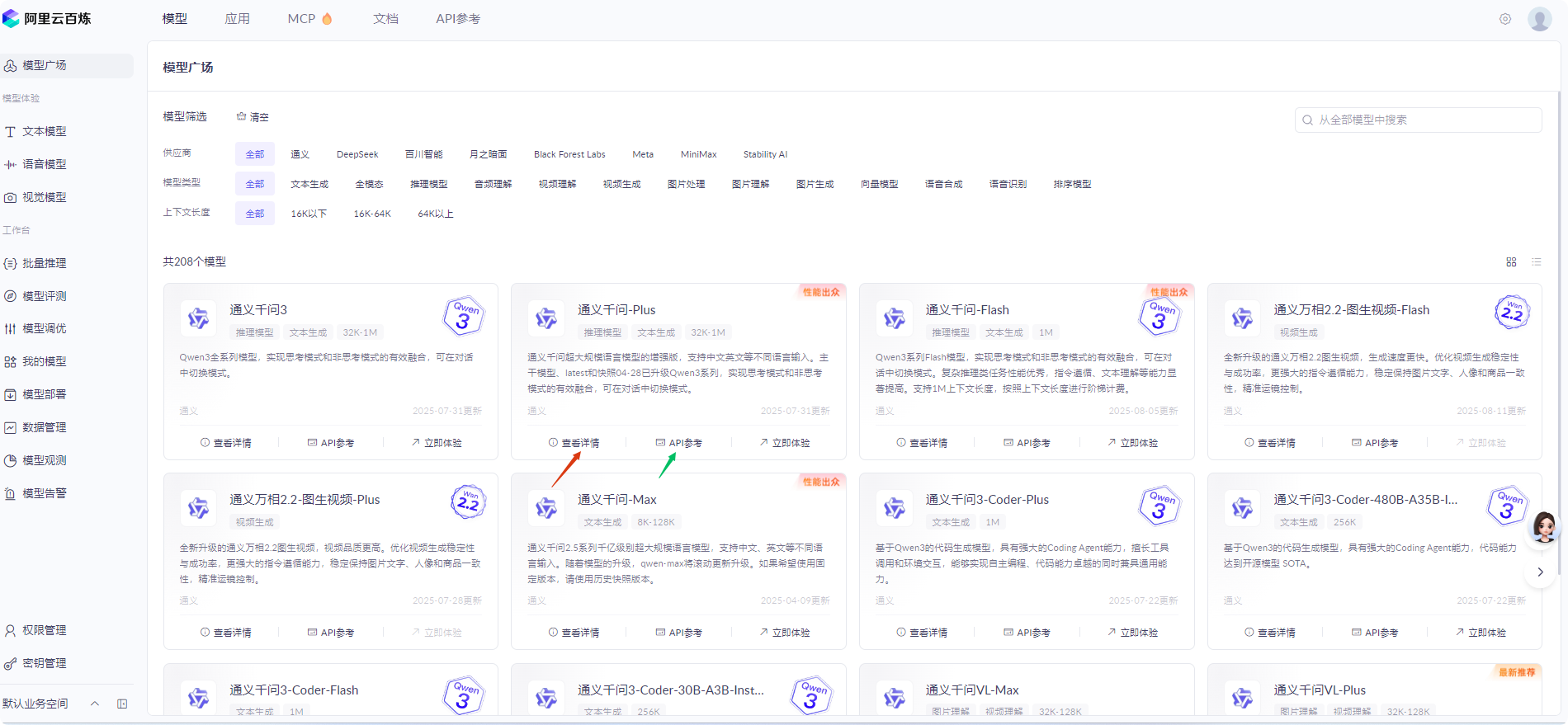Open the 通义万相2.2-图生视频-Plus model title
This screenshot has width=1568, height=725.
[305, 500]
